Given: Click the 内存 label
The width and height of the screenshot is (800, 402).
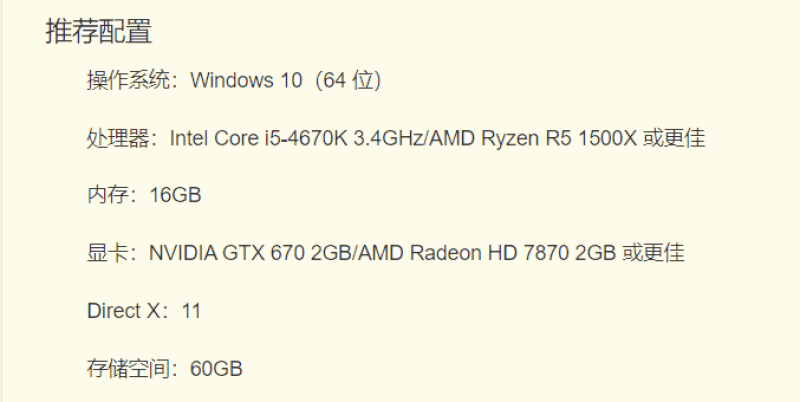Looking at the screenshot, I should click(108, 195).
